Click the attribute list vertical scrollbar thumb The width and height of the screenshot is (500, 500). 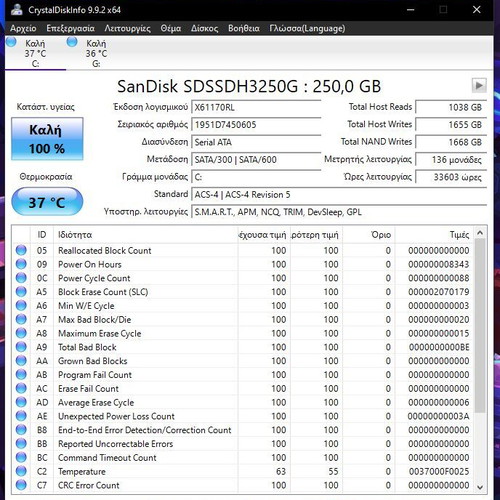[480, 325]
